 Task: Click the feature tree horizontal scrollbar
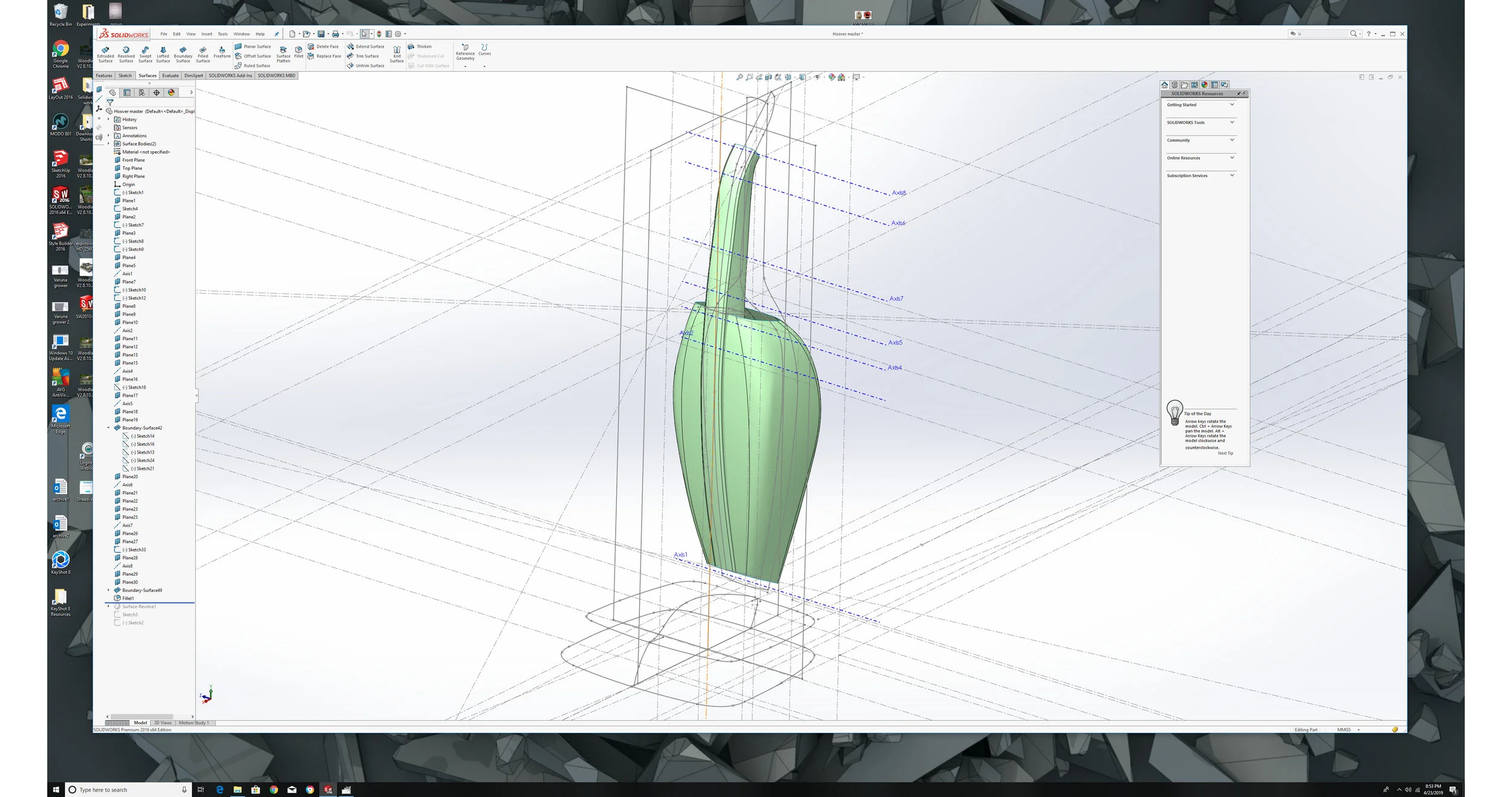point(142,717)
